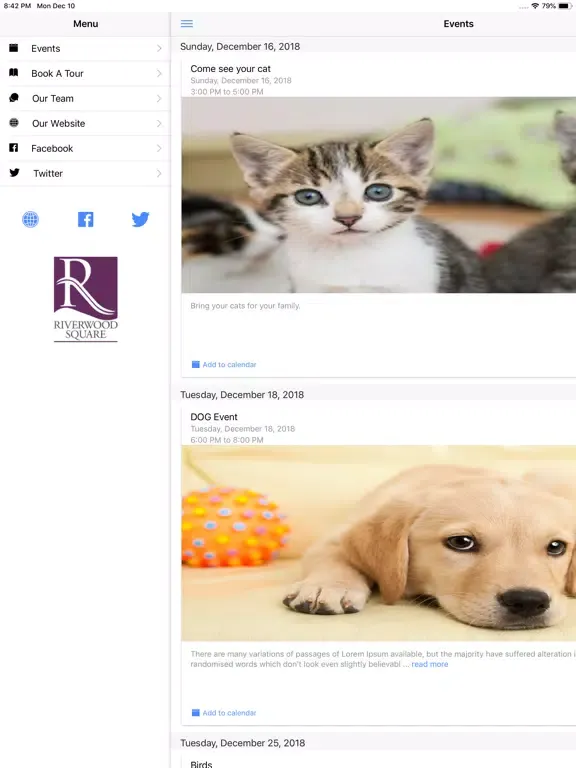Expand the Facebook row chevron
The image size is (576, 768).
point(159,148)
